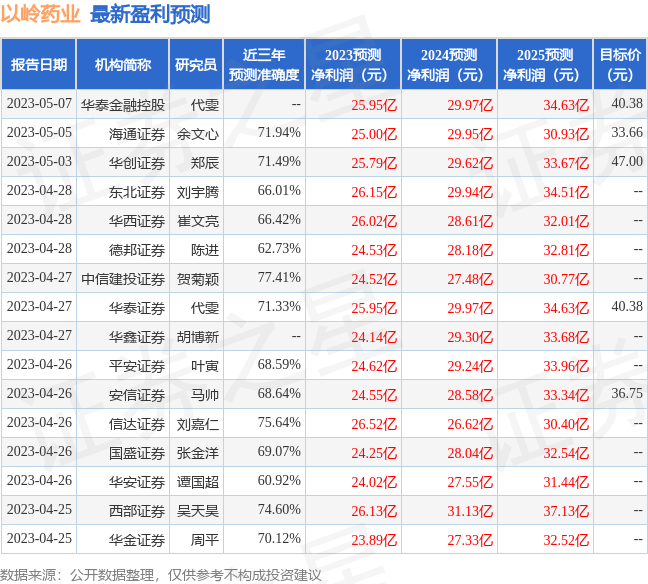This screenshot has height=584, width=648.
Task: Click the 数据来源 footer note
Action: click(160, 575)
